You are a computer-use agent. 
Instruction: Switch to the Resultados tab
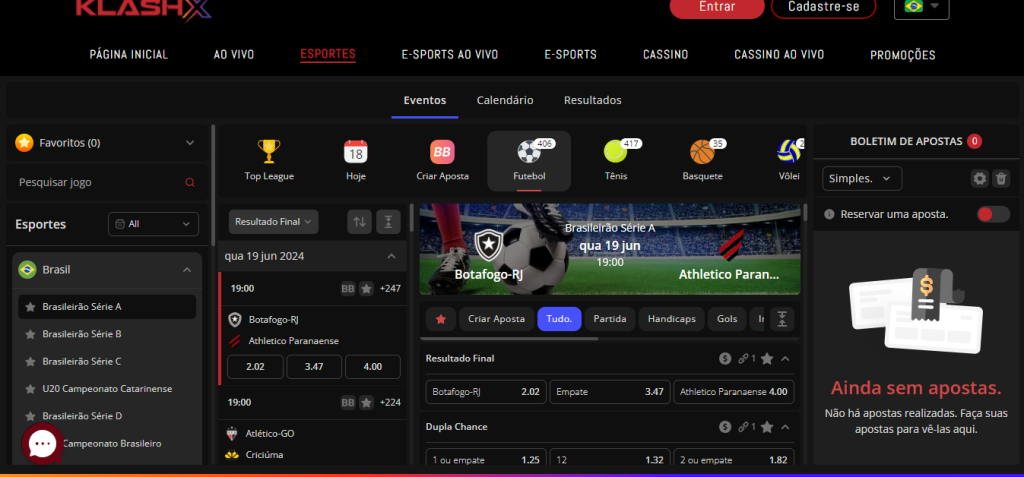pos(592,100)
